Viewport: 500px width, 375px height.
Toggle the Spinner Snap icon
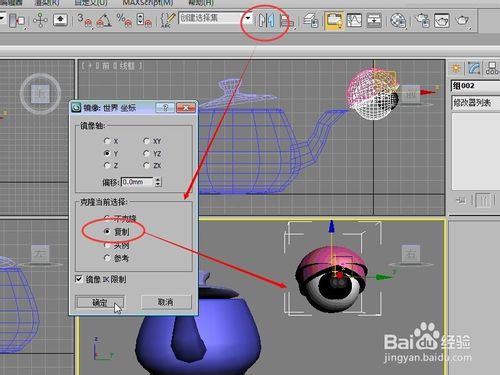(x=144, y=21)
